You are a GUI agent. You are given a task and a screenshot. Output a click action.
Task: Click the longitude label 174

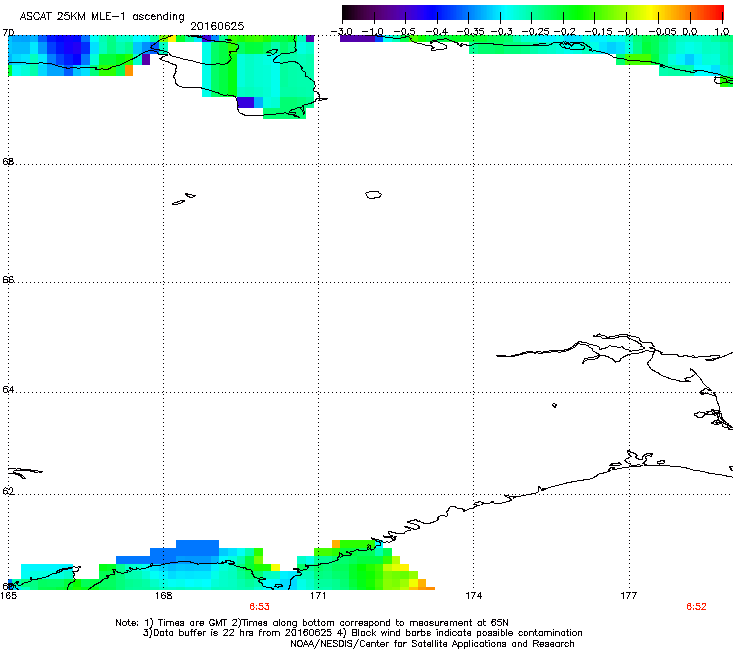coord(473,596)
